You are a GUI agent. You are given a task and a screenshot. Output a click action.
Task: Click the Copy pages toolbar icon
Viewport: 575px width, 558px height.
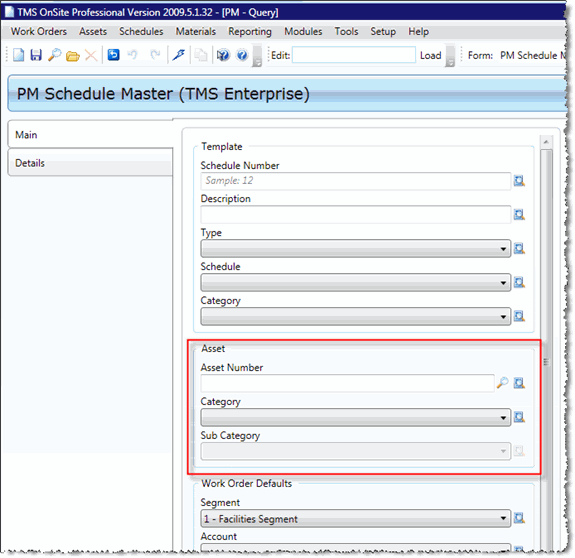point(201,55)
